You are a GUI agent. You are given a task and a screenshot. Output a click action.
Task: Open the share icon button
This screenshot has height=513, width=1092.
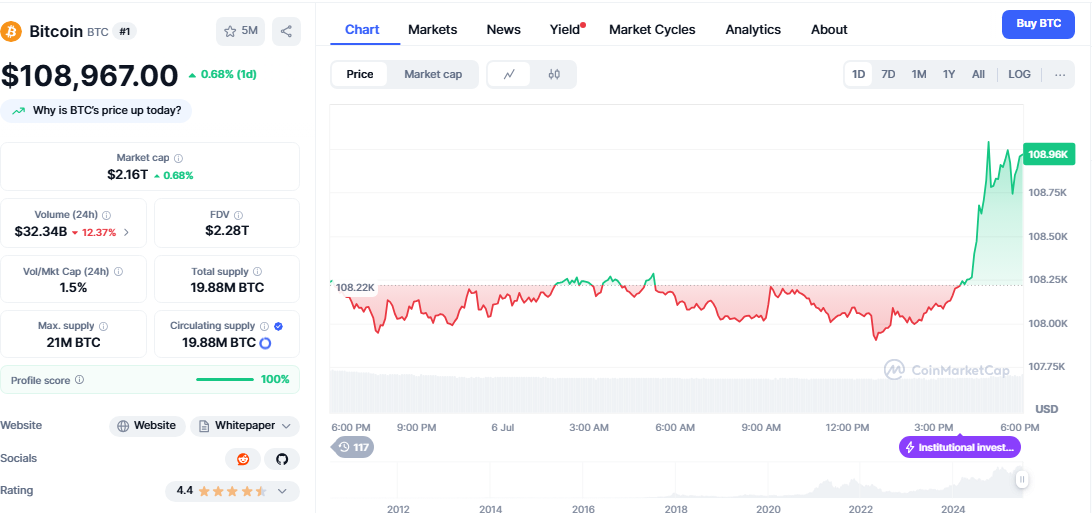286,31
